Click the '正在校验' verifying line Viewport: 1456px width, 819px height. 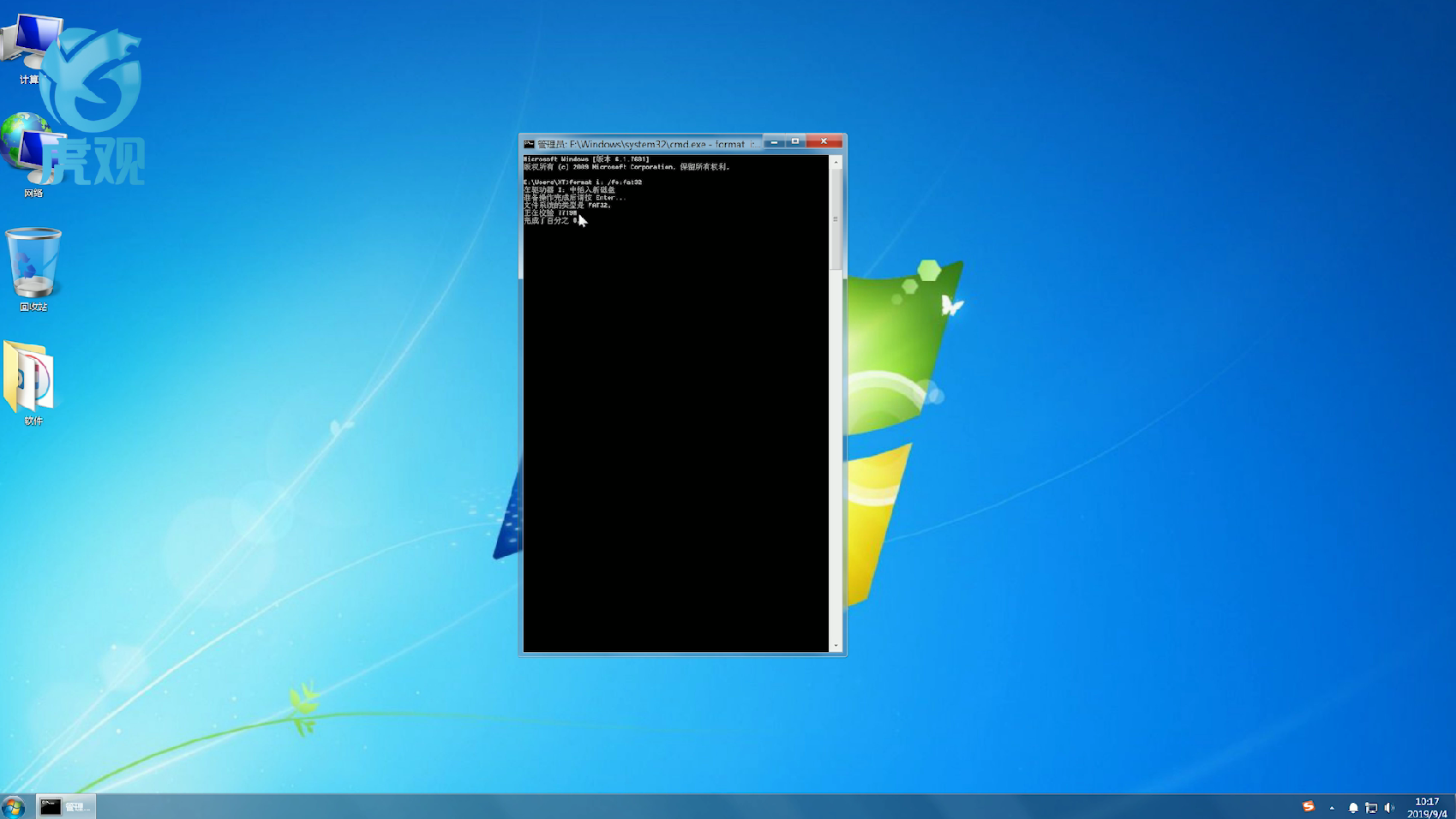point(550,212)
